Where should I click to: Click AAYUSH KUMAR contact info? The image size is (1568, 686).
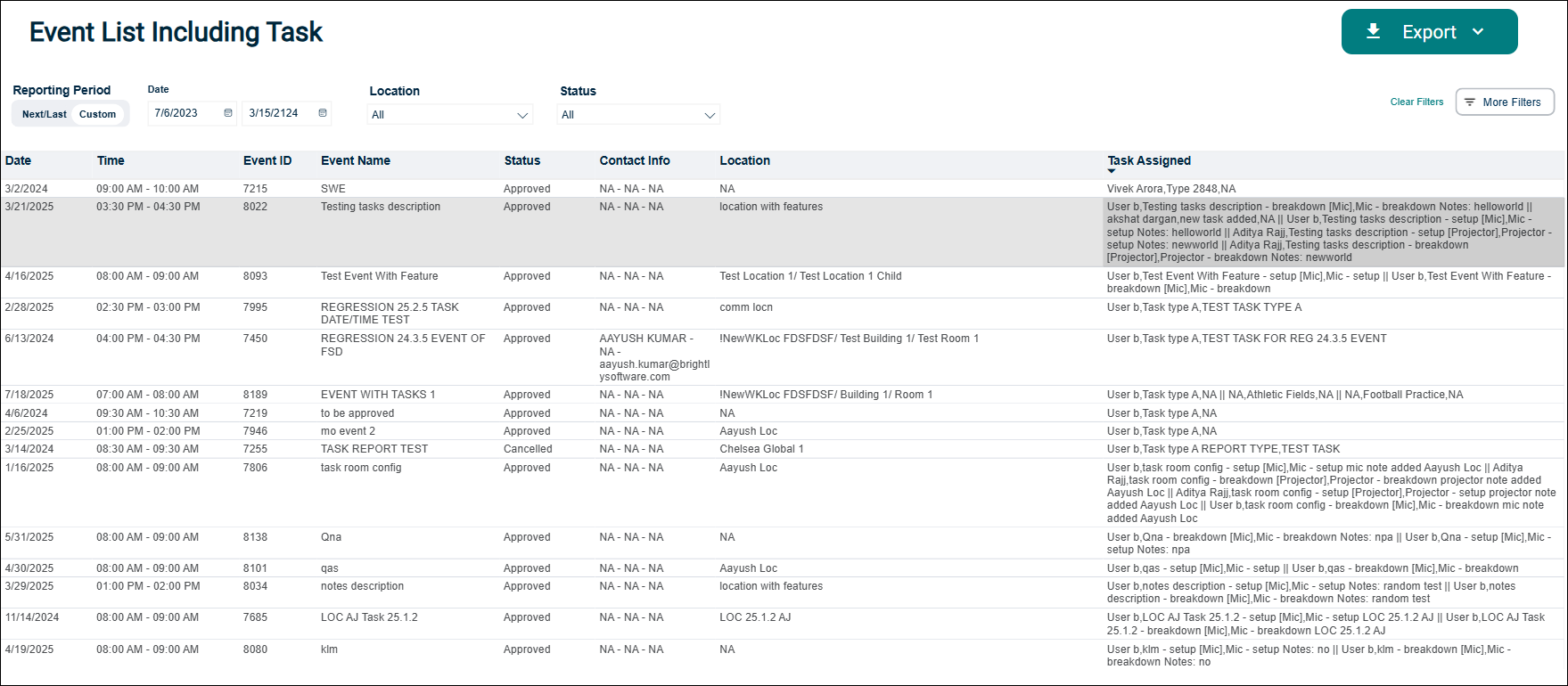654,357
